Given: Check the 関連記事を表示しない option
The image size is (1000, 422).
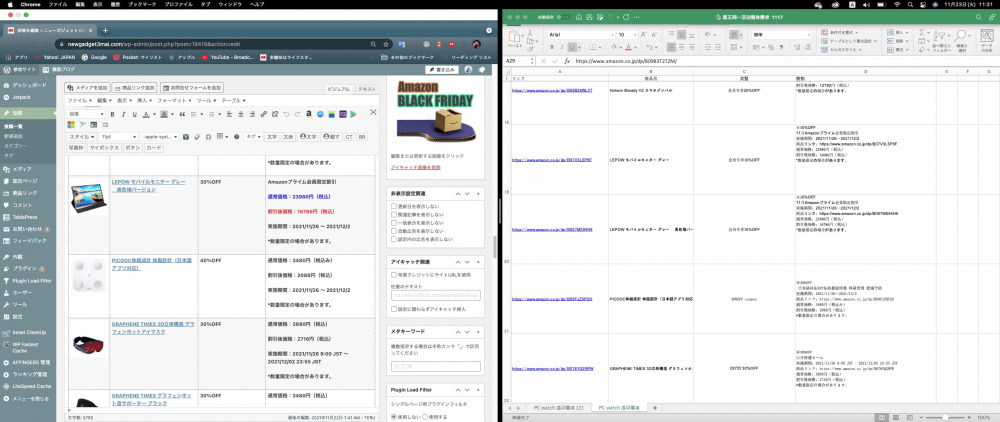Looking at the screenshot, I should [393, 214].
